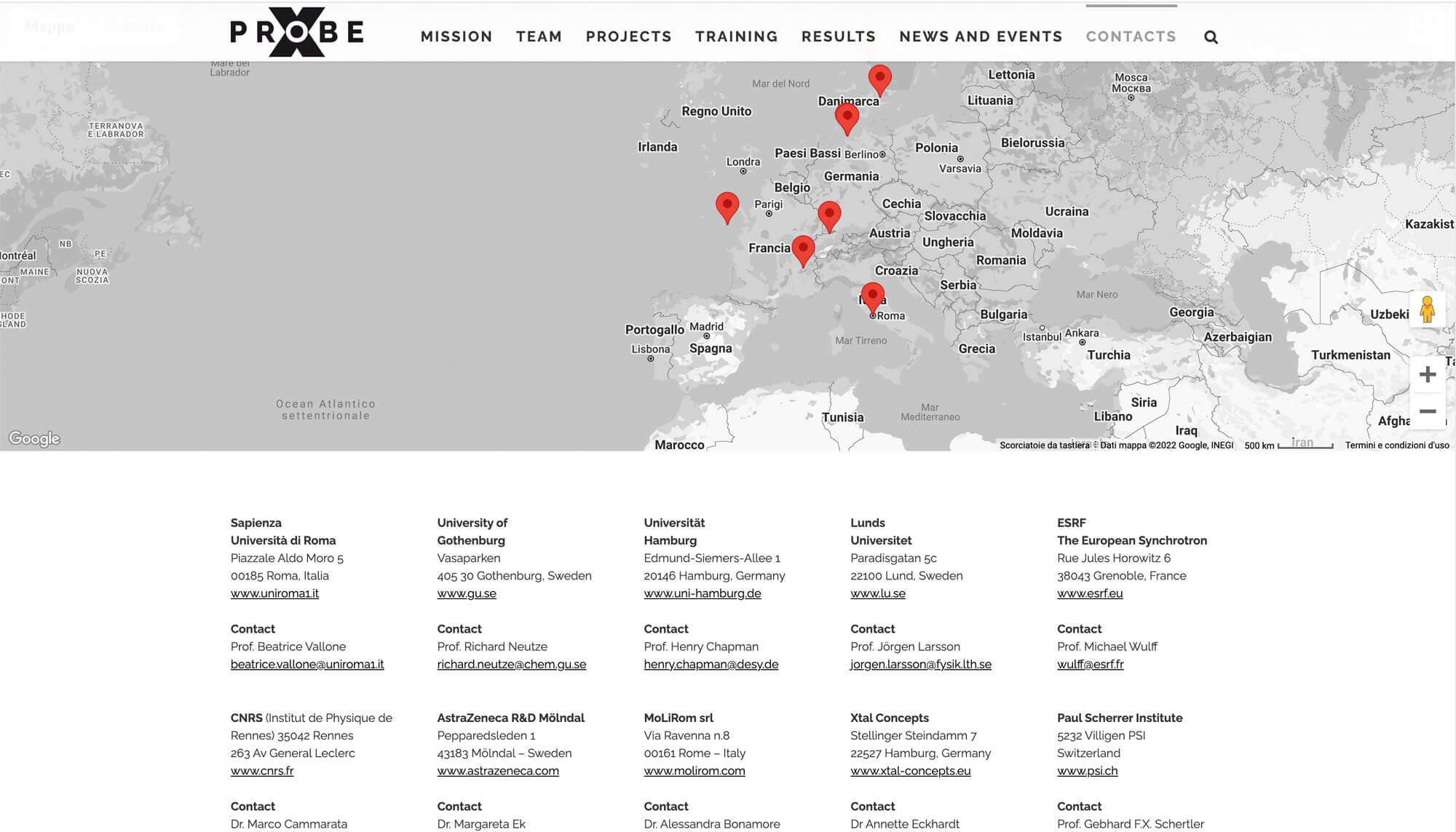Click Scorciatoie da tastiera on the map
1456x832 pixels.
click(1045, 445)
